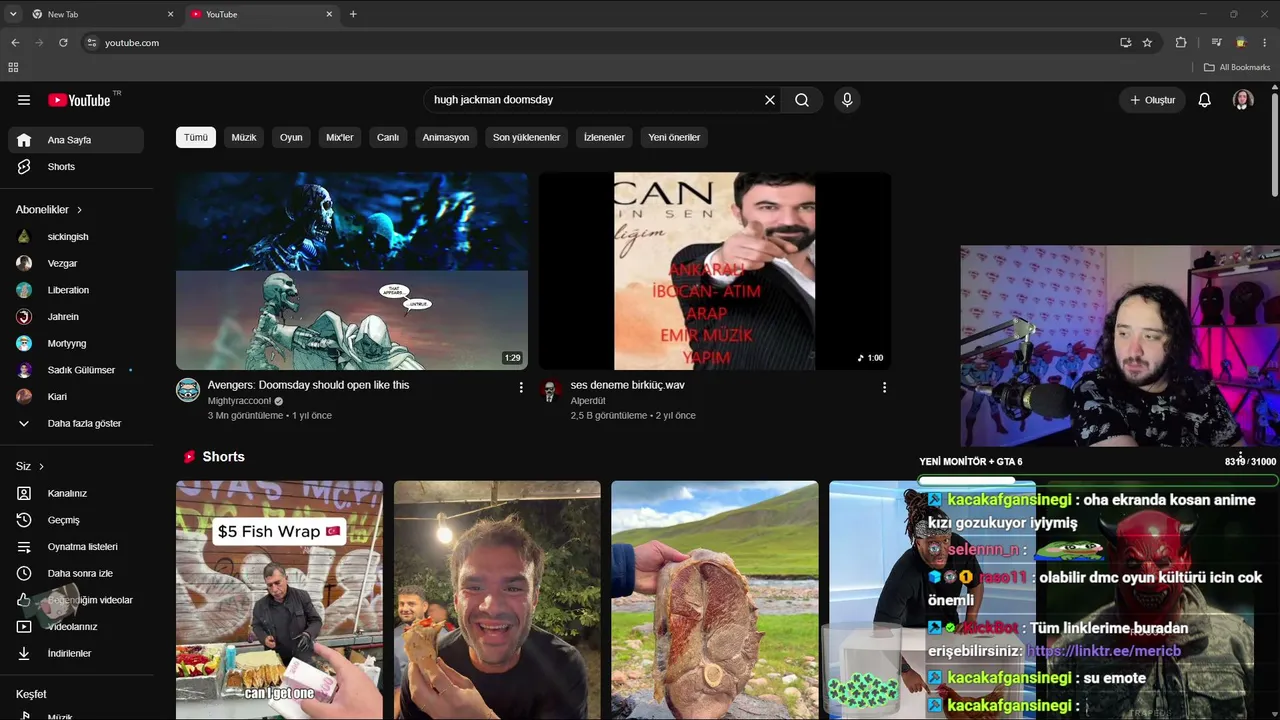Click the YouTube logo
This screenshot has height=720, width=1280.
click(79, 100)
